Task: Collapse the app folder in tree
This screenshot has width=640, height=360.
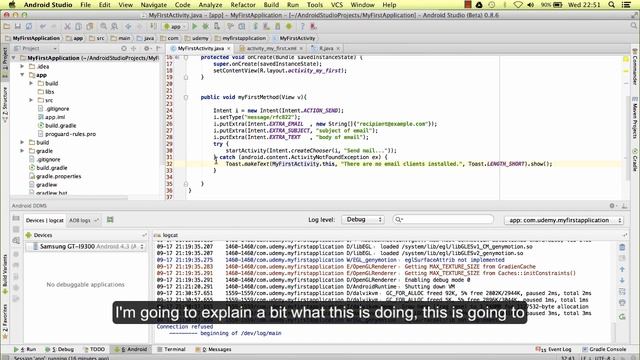Action: tap(22, 75)
